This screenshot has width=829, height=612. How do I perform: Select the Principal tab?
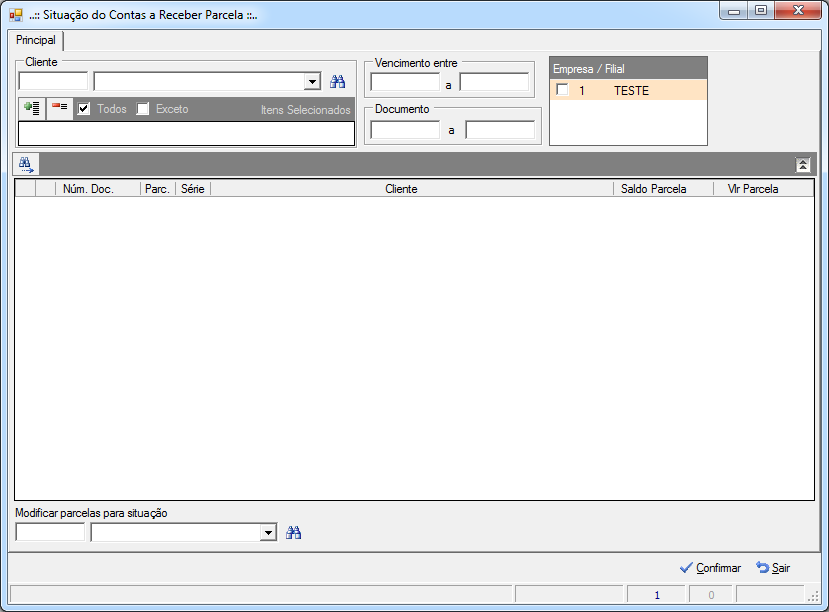[35, 40]
